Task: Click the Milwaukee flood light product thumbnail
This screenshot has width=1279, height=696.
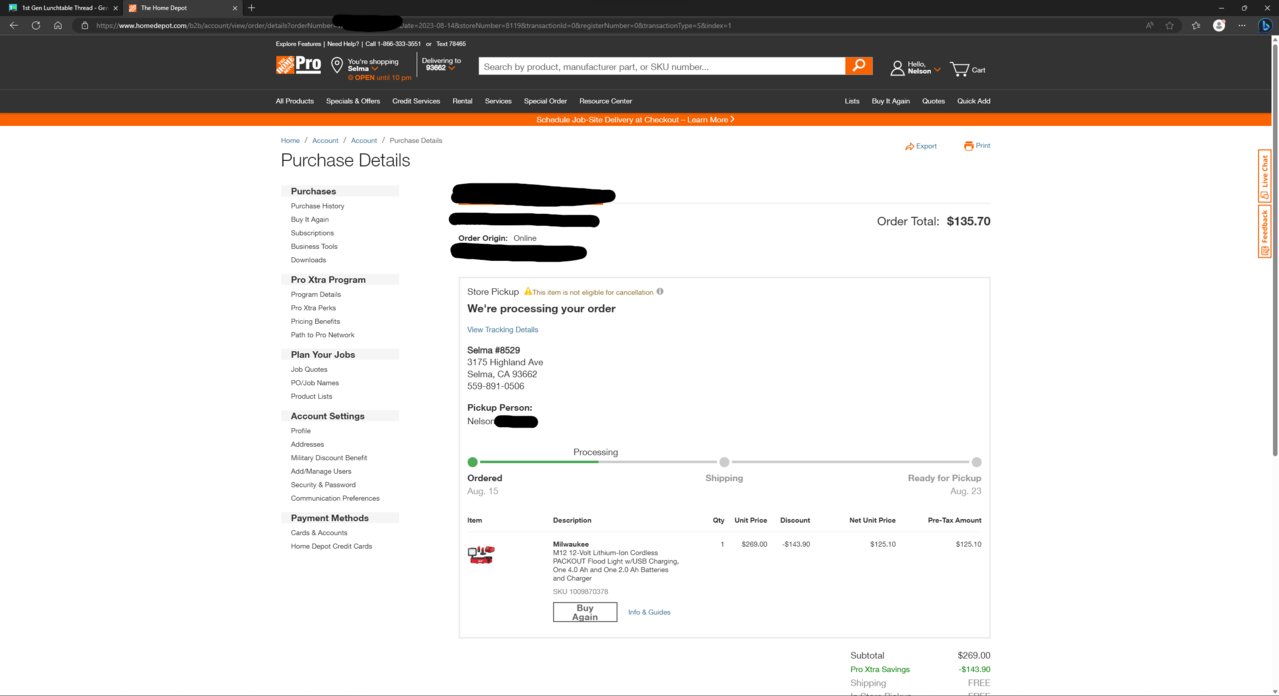Action: click(481, 555)
